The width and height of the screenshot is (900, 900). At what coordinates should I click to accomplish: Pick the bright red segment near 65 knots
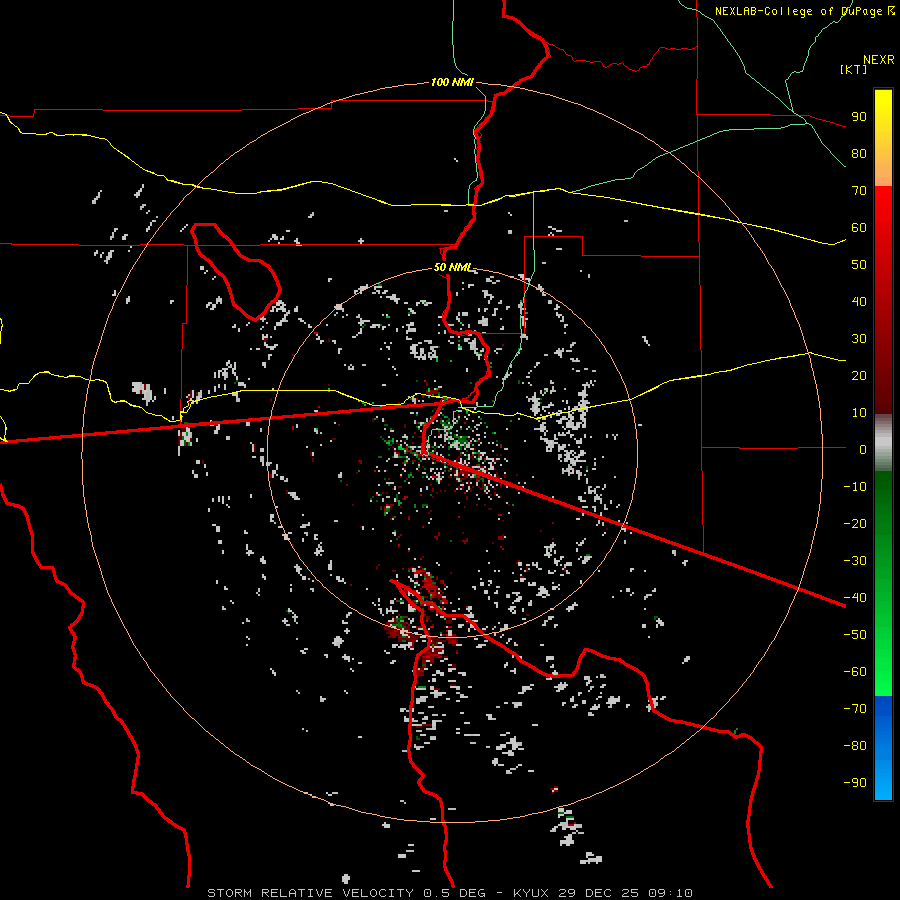click(x=883, y=210)
